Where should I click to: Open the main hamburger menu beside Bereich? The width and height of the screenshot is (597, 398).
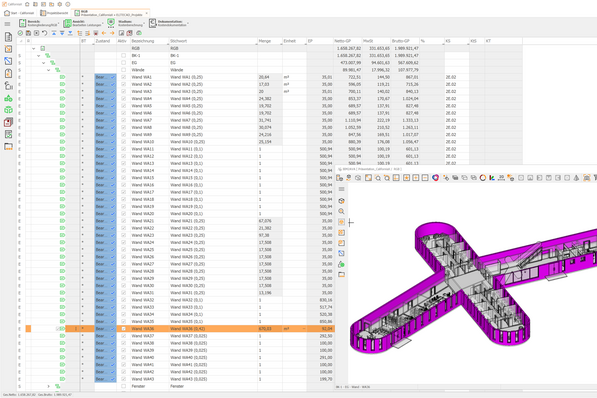[x=7, y=24]
